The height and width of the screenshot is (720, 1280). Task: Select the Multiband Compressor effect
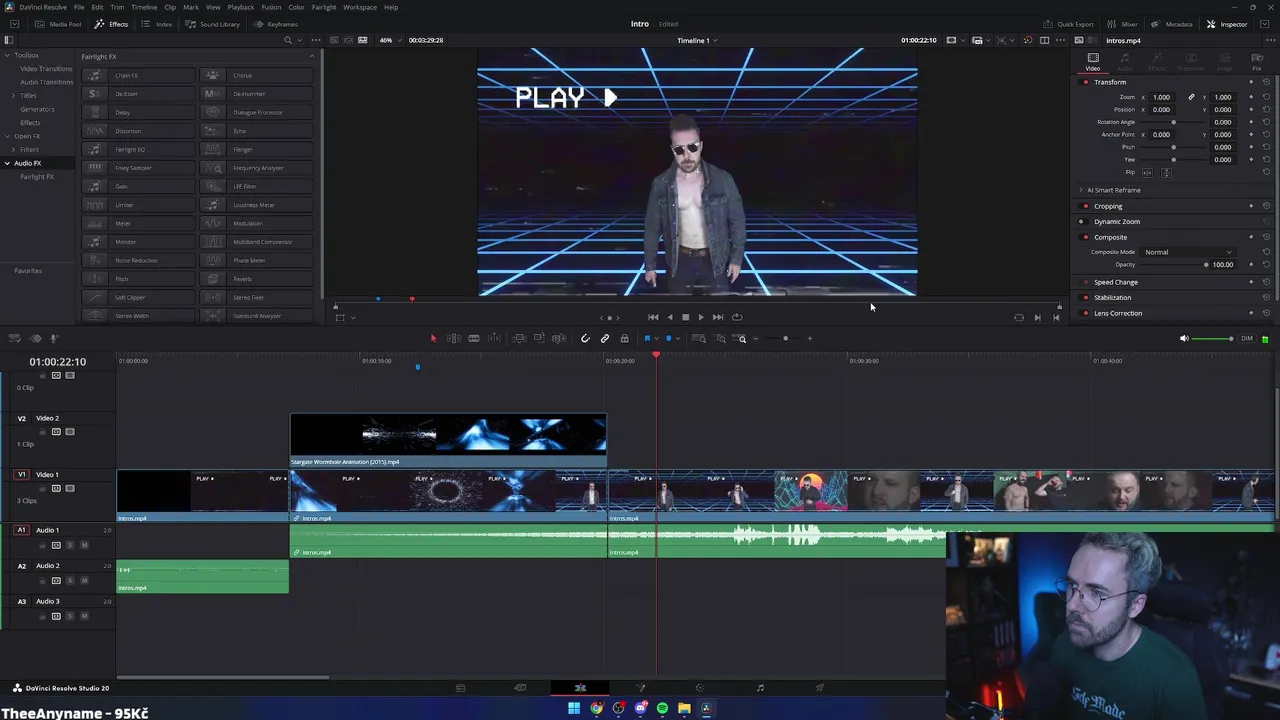(x=257, y=242)
